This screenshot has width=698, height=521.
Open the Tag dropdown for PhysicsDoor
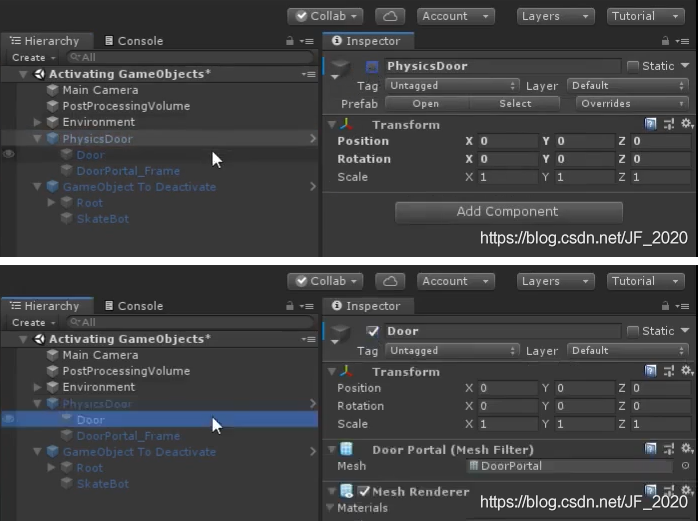click(x=452, y=85)
